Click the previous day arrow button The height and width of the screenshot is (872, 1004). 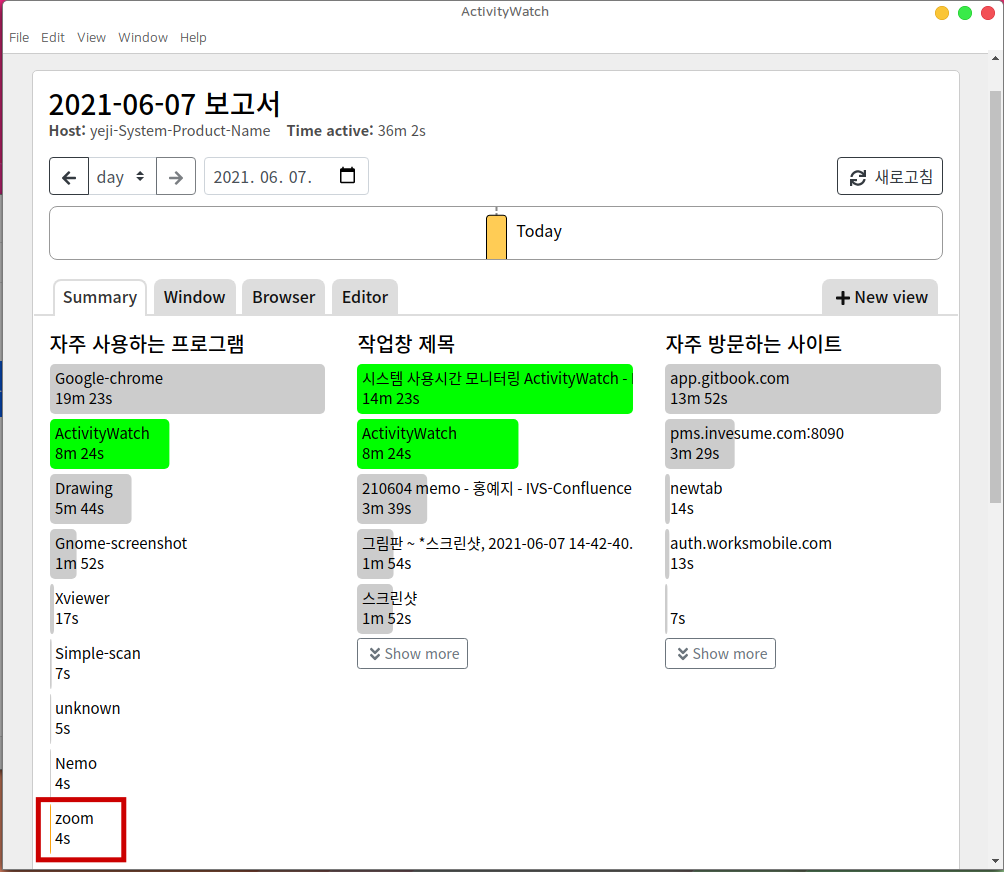click(69, 177)
